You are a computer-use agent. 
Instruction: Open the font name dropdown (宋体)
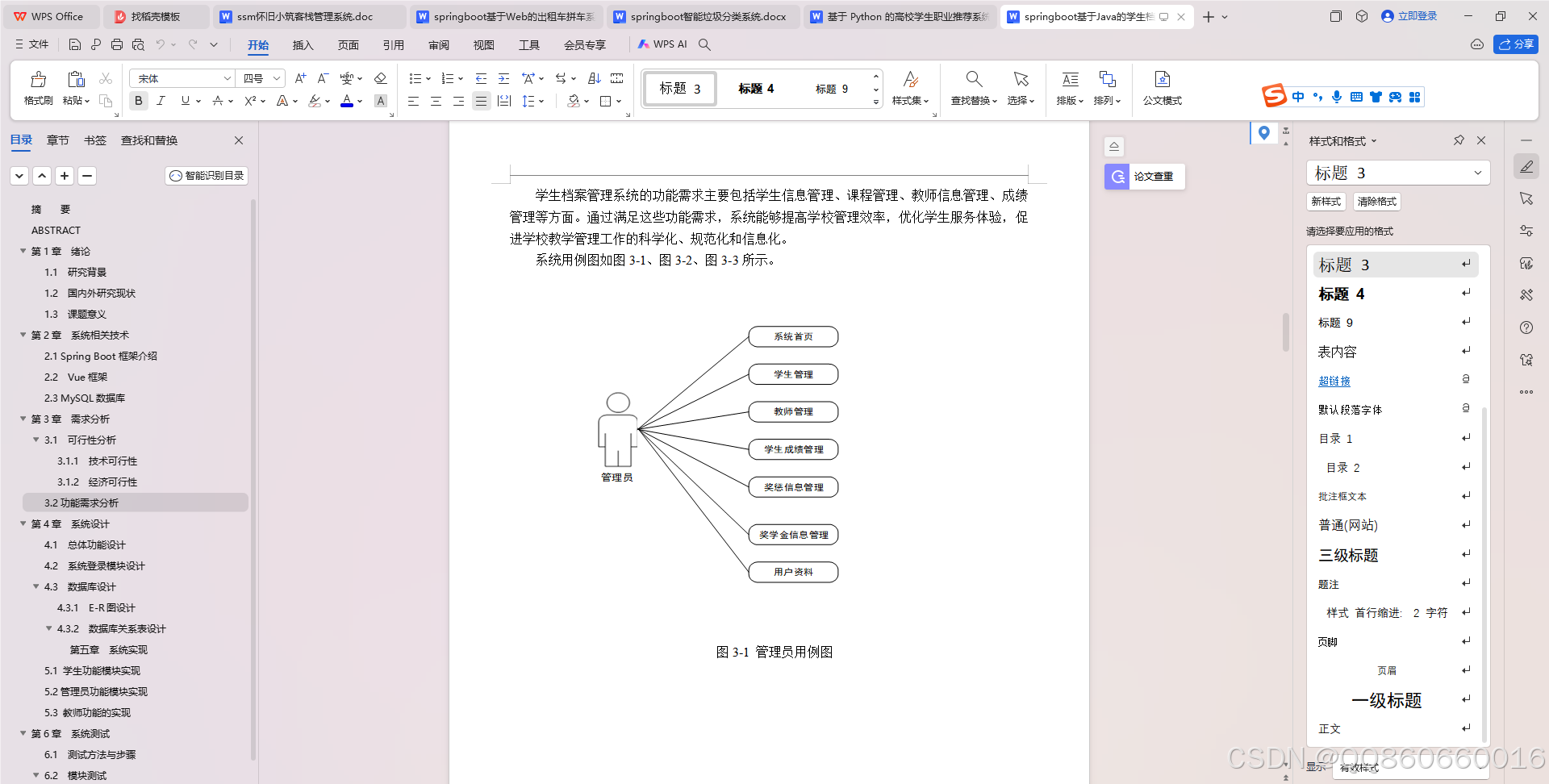(228, 78)
